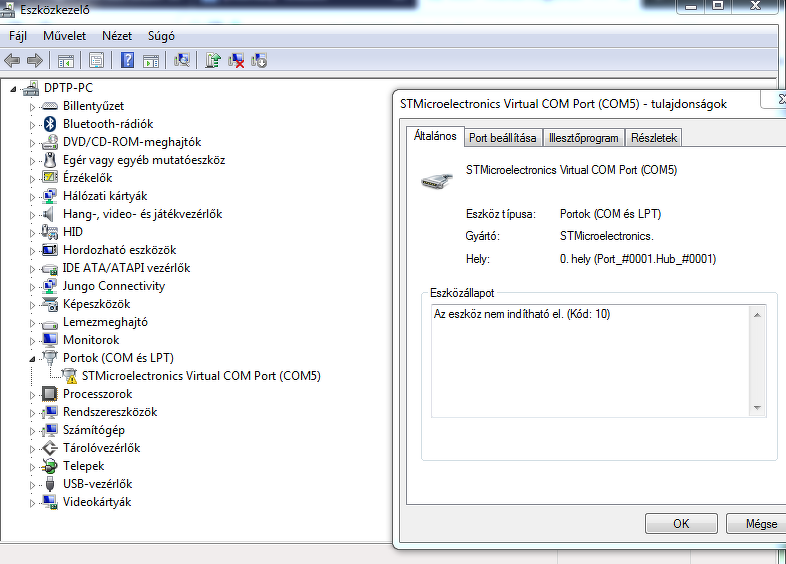Image resolution: width=786 pixels, height=564 pixels.
Task: Click the Back arrow toolbar icon
Action: (x=12, y=61)
